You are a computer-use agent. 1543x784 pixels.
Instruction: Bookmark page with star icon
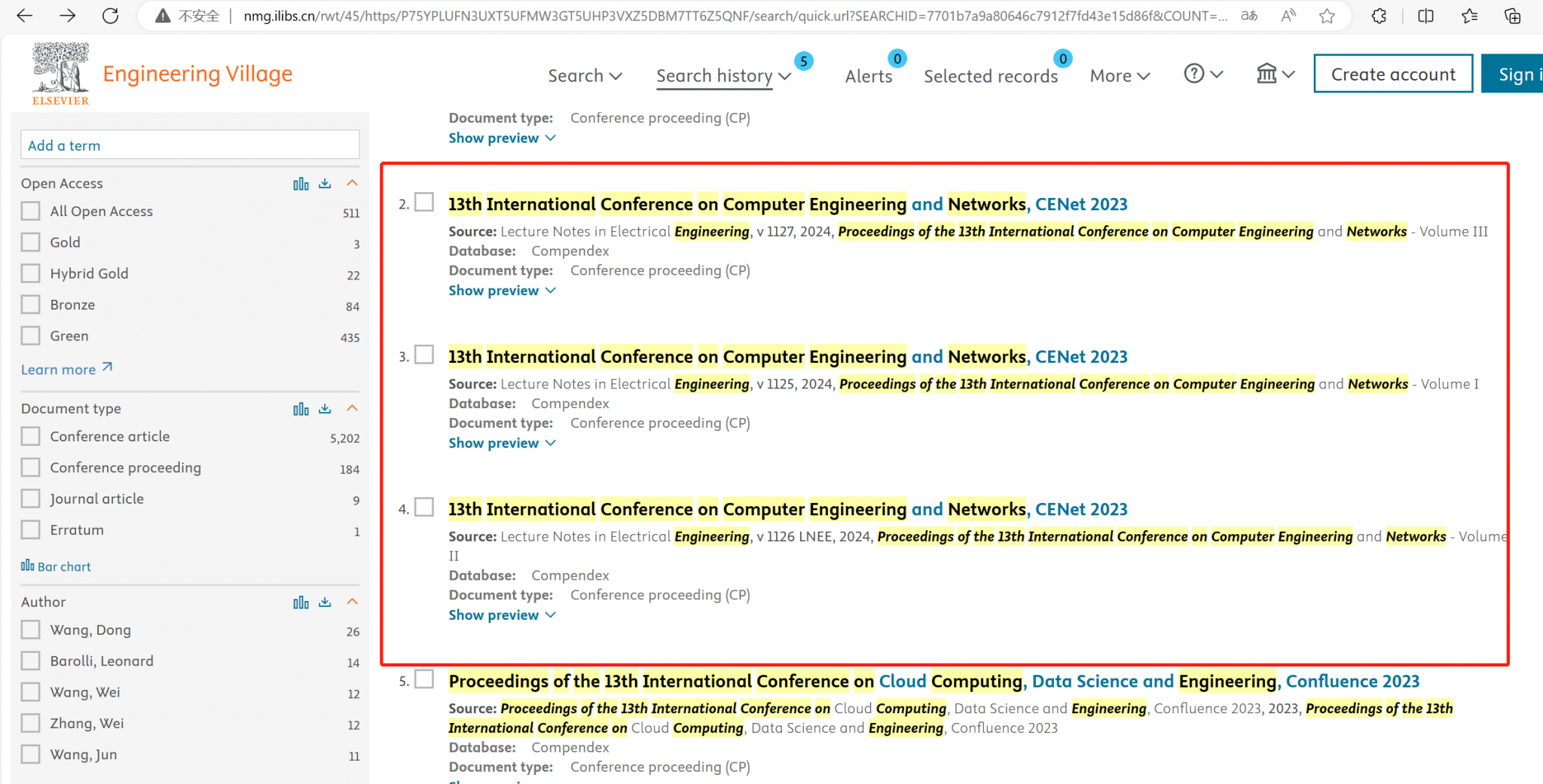coord(1327,16)
